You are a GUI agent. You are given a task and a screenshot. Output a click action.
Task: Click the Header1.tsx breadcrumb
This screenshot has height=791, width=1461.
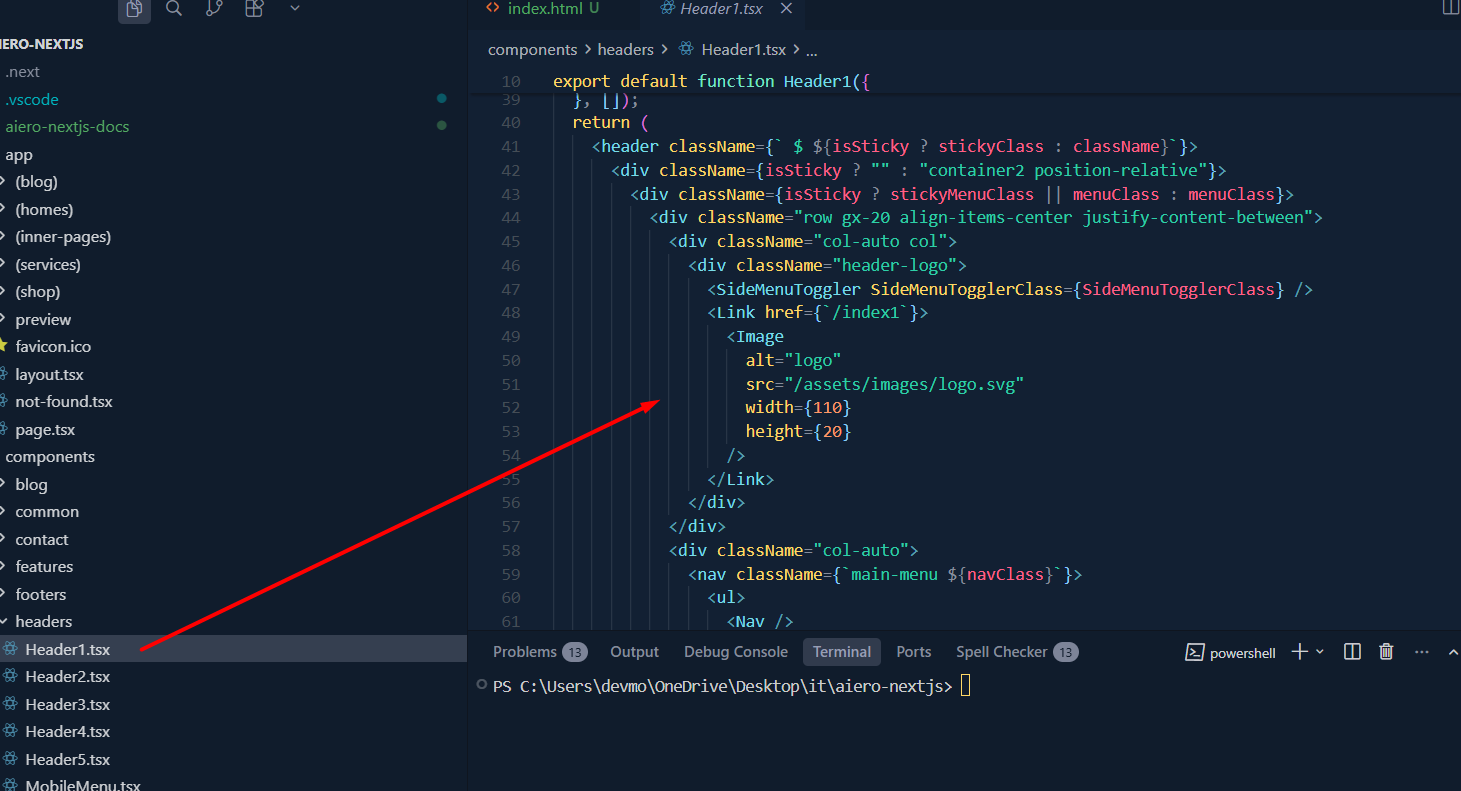tap(744, 49)
